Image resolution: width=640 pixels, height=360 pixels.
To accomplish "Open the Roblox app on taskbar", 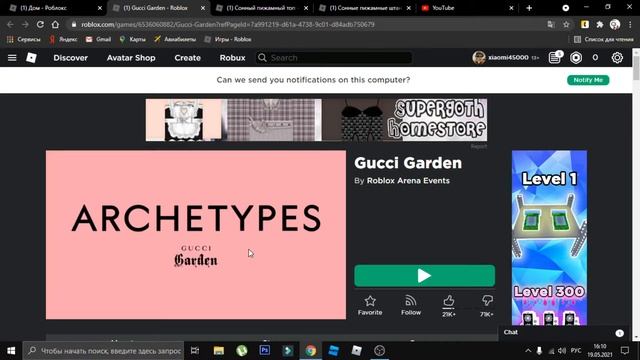I will (356, 351).
